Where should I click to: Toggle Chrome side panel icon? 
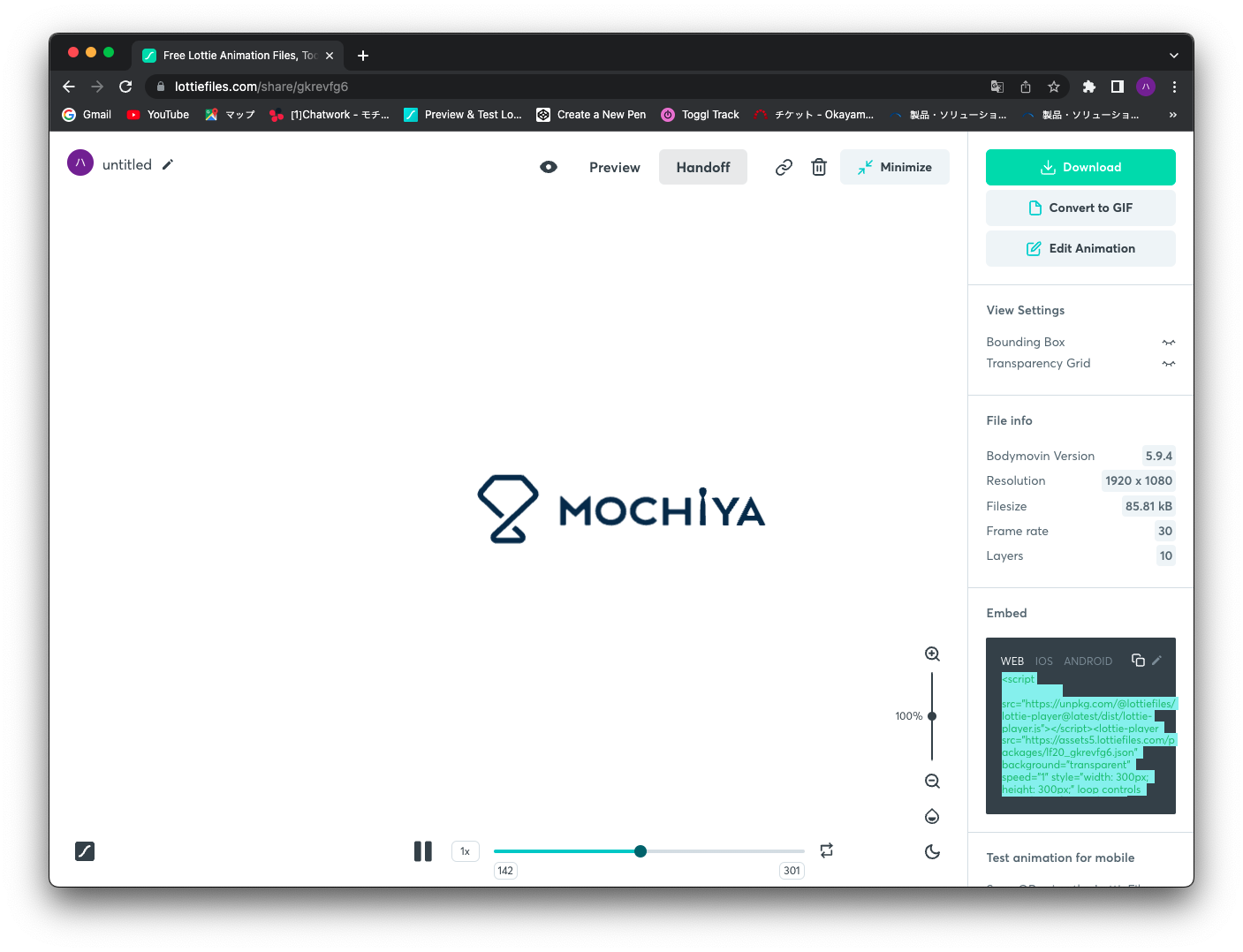coord(1118,87)
